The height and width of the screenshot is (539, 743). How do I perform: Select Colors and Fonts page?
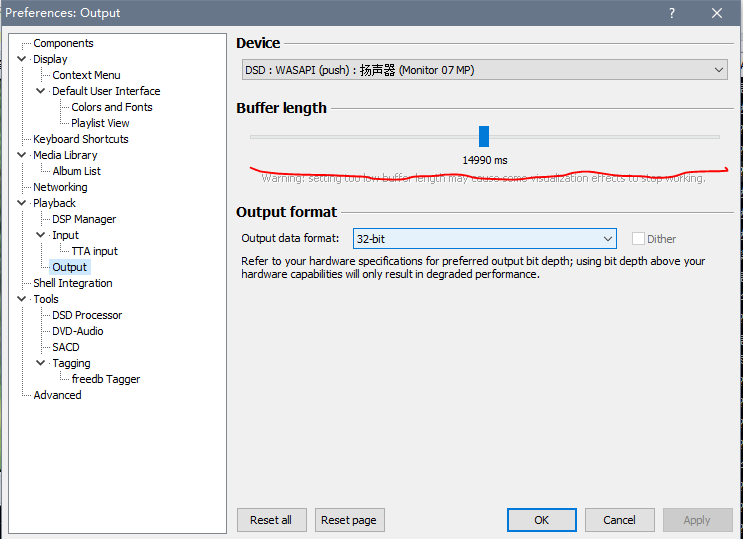112,107
